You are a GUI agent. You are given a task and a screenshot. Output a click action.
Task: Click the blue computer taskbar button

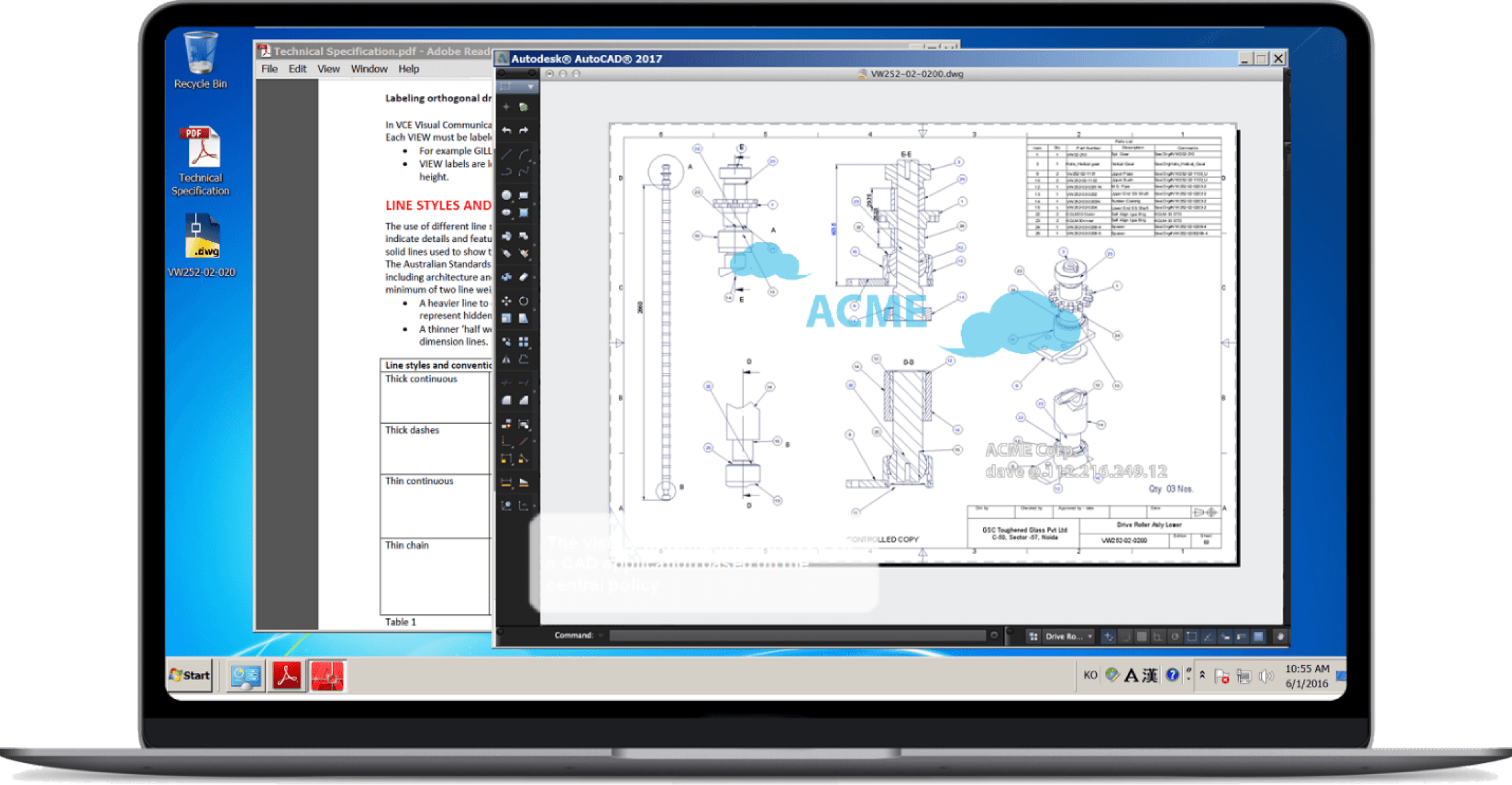[245, 676]
